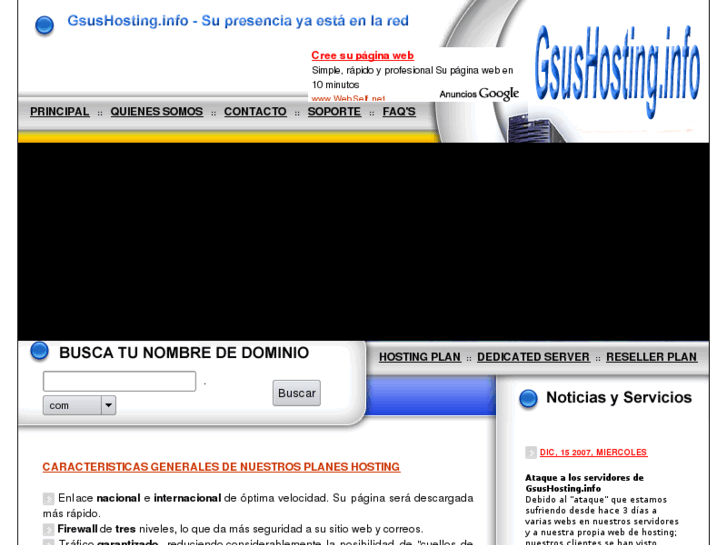Open the 'DIC, 15 2007, MIERCOLES' news link
This screenshot has height=545, width=727.
(593, 452)
